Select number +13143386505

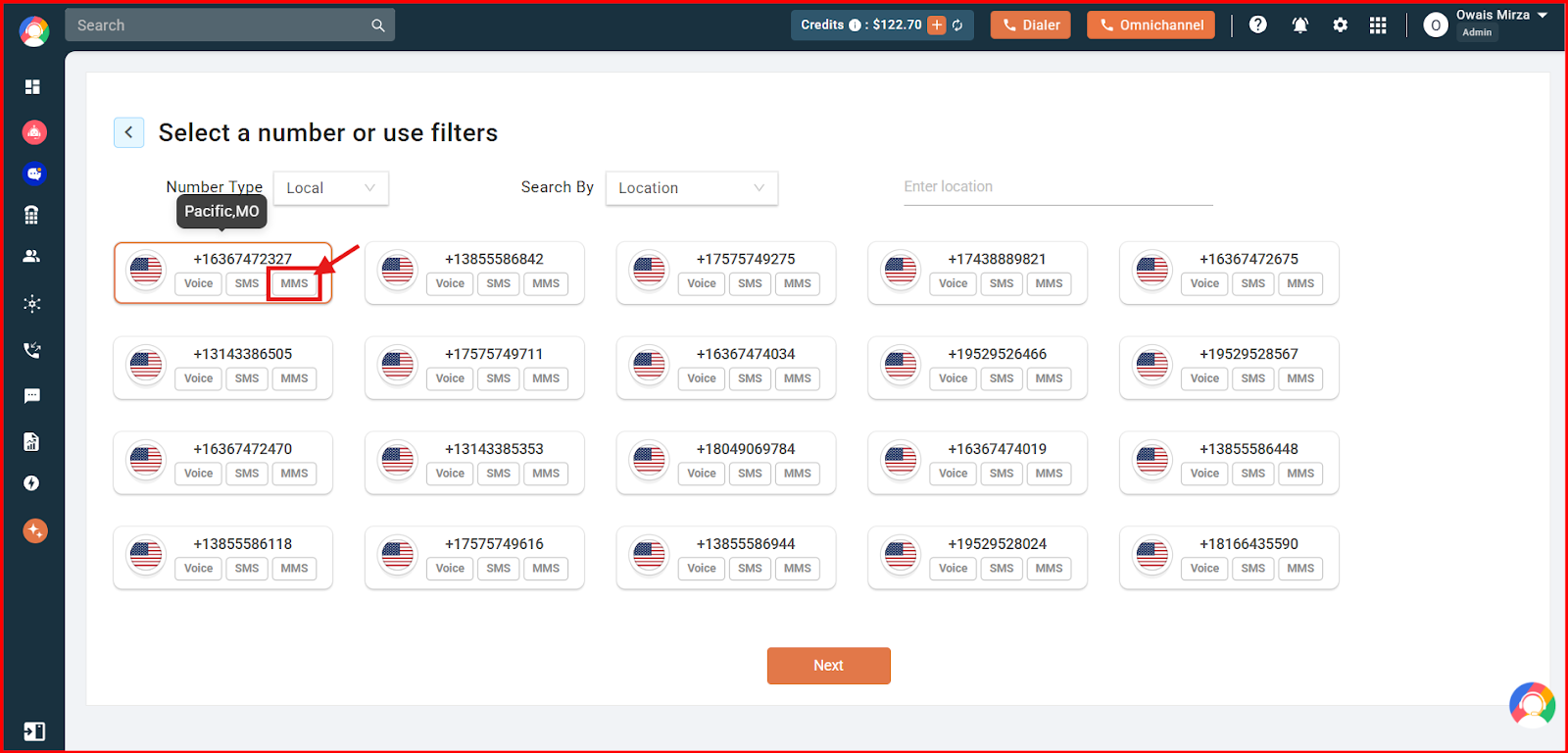pyautogui.click(x=223, y=368)
